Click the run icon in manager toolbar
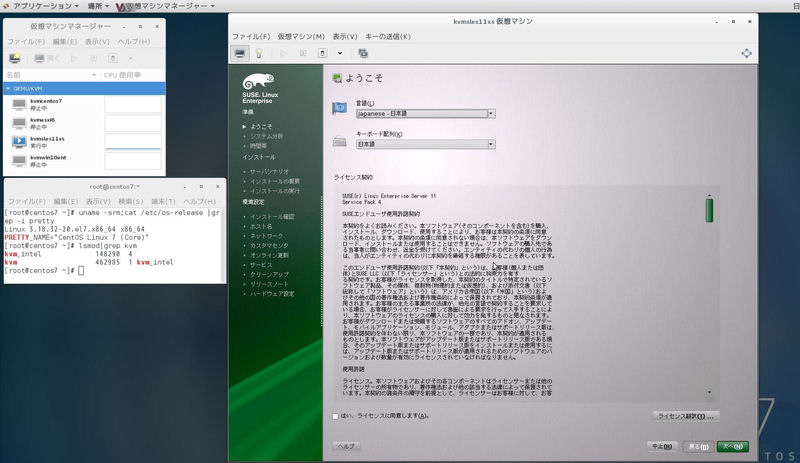The width and height of the screenshot is (800, 463). pyautogui.click(x=74, y=58)
